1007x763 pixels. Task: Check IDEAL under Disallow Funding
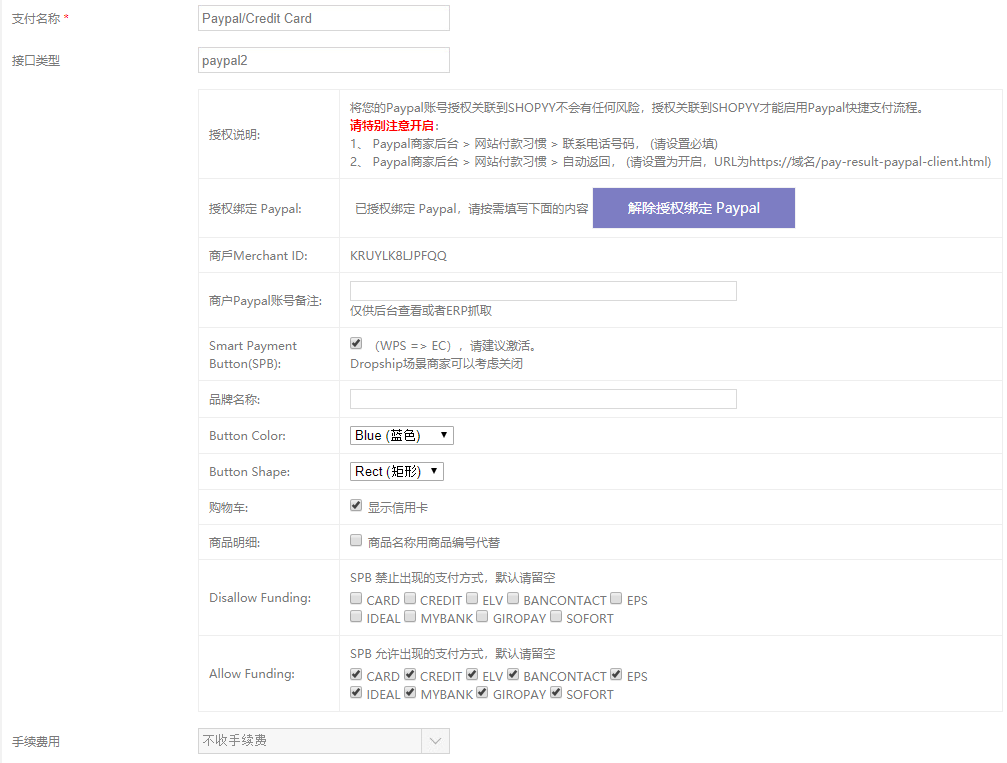click(x=355, y=617)
